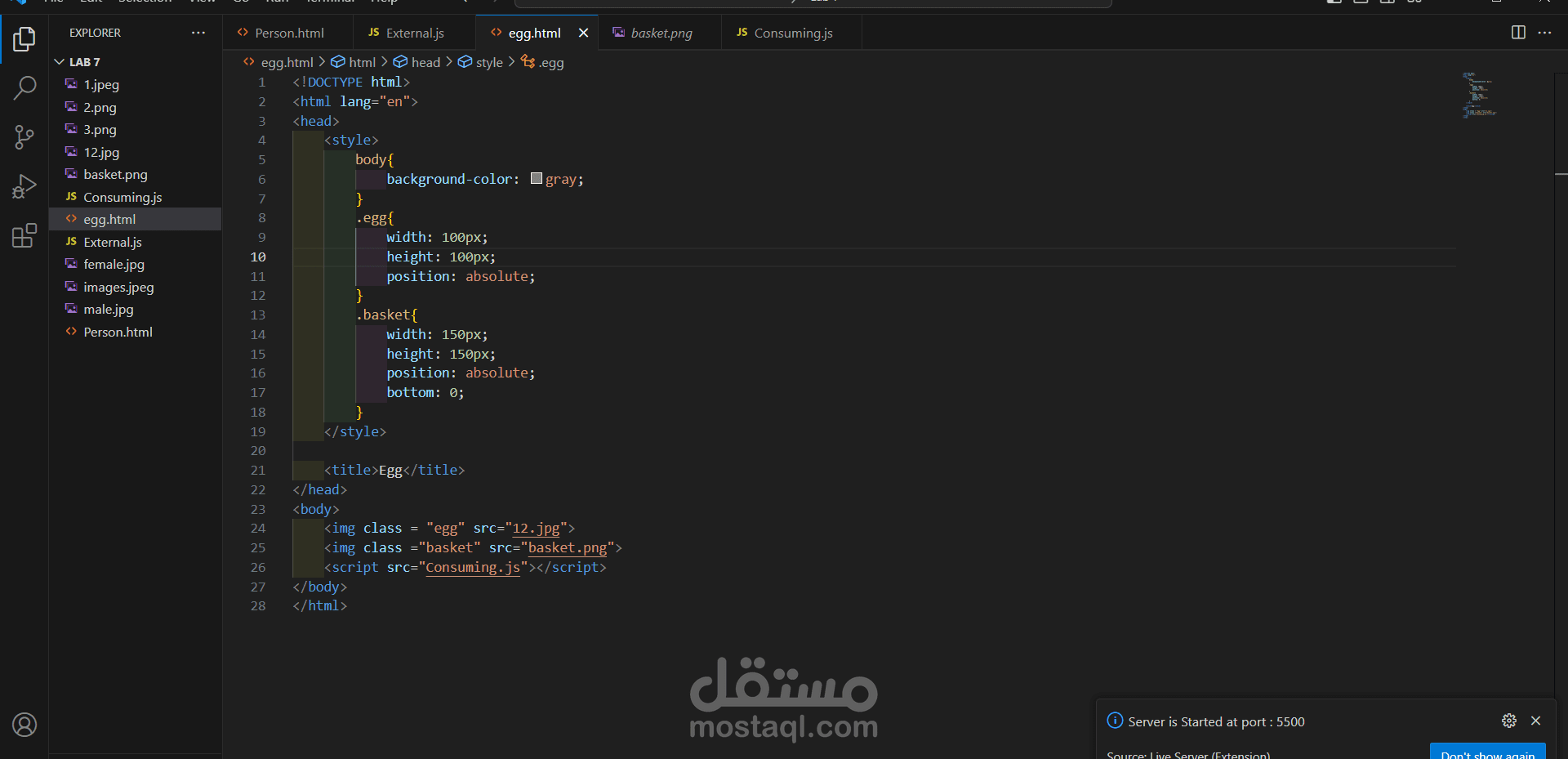Click the 'position: absolute;' on line 11
The height and width of the screenshot is (759, 1568).
(x=461, y=277)
